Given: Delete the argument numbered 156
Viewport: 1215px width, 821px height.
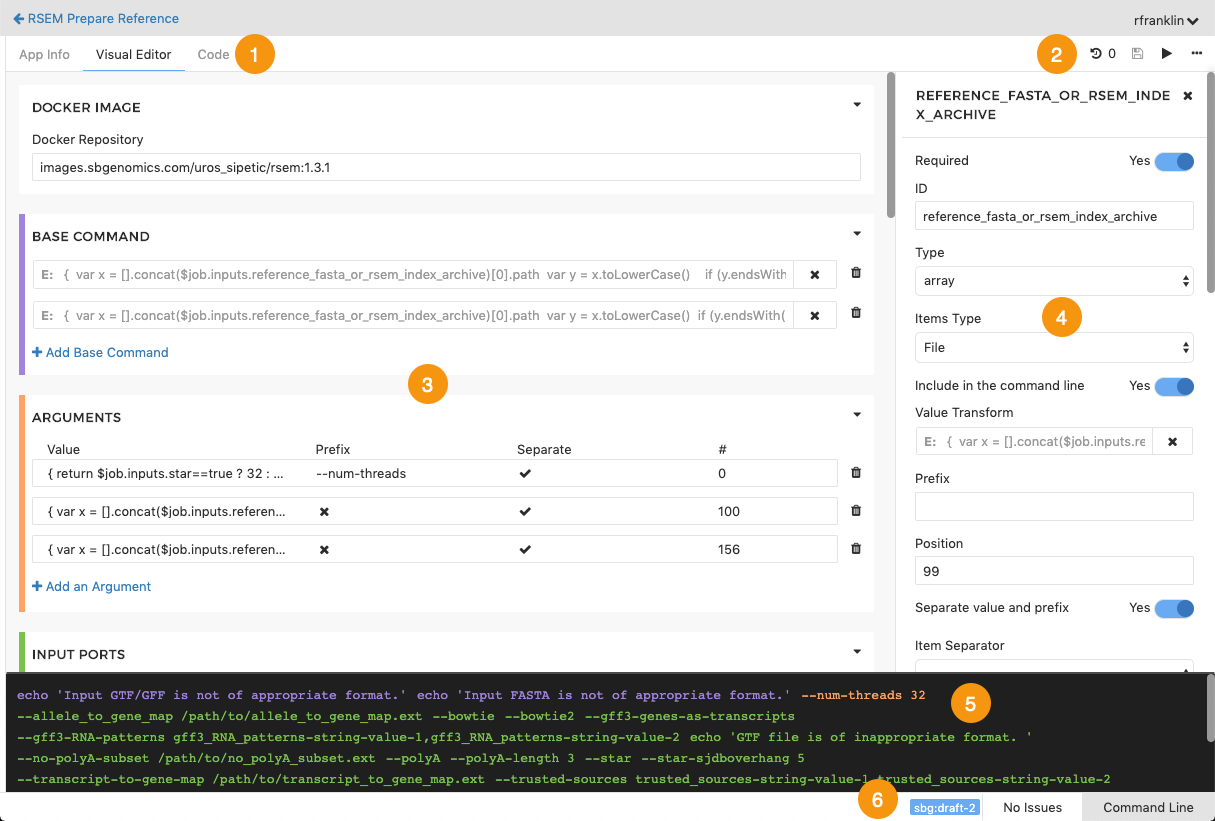Looking at the screenshot, I should click(856, 548).
